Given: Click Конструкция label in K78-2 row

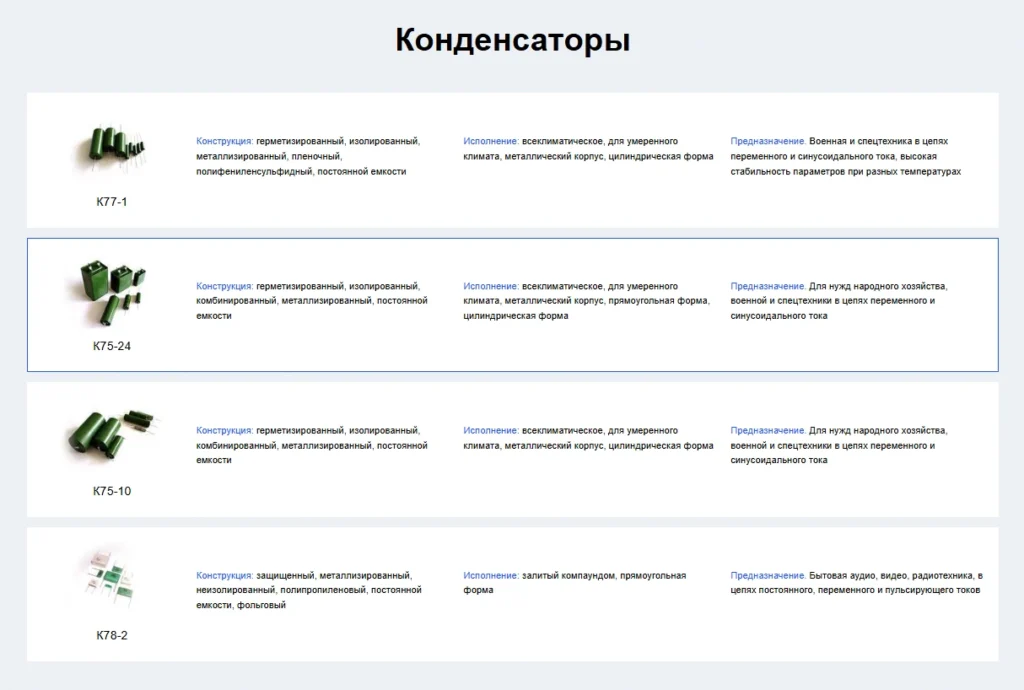Looking at the screenshot, I should coord(225,575).
